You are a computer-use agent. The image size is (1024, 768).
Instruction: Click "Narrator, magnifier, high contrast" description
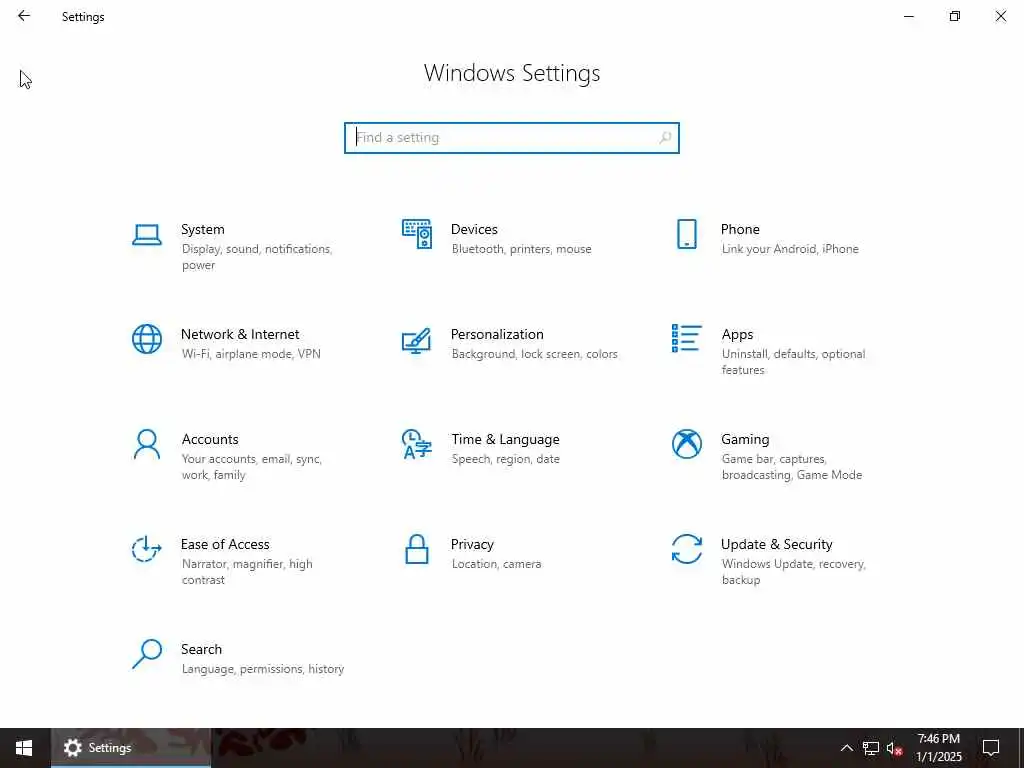247,571
